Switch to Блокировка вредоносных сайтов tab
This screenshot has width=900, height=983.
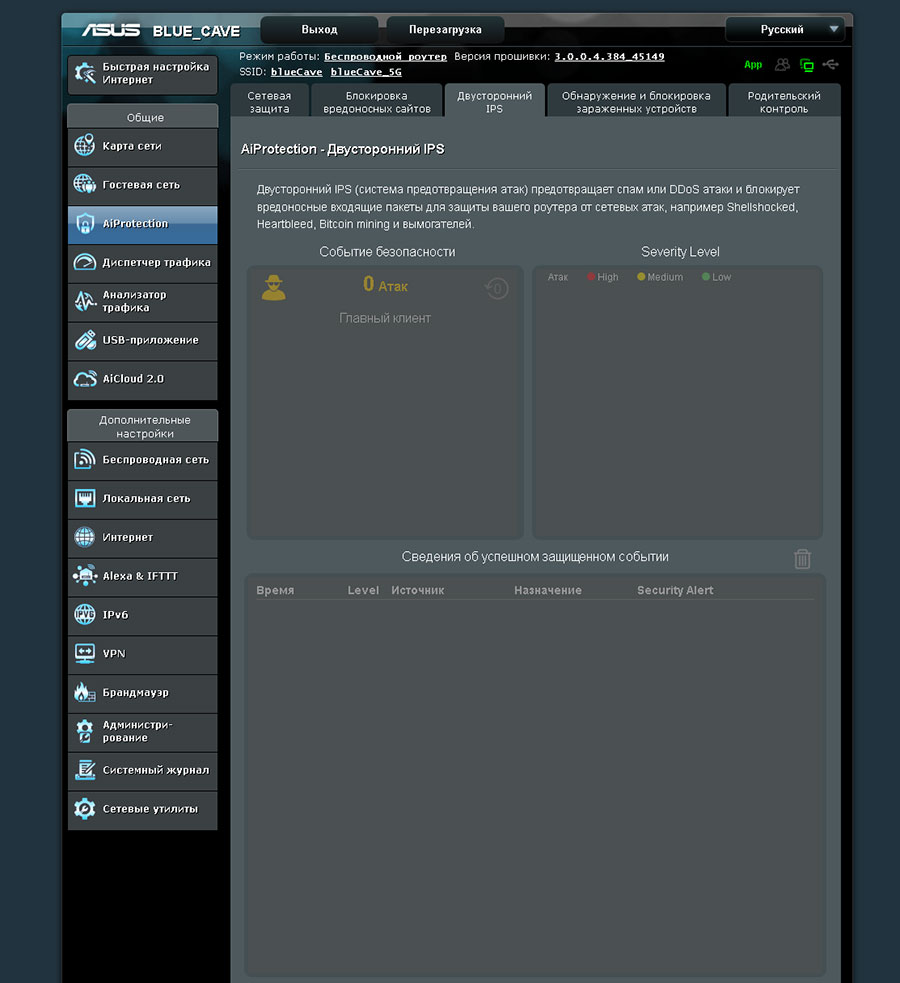pos(377,102)
